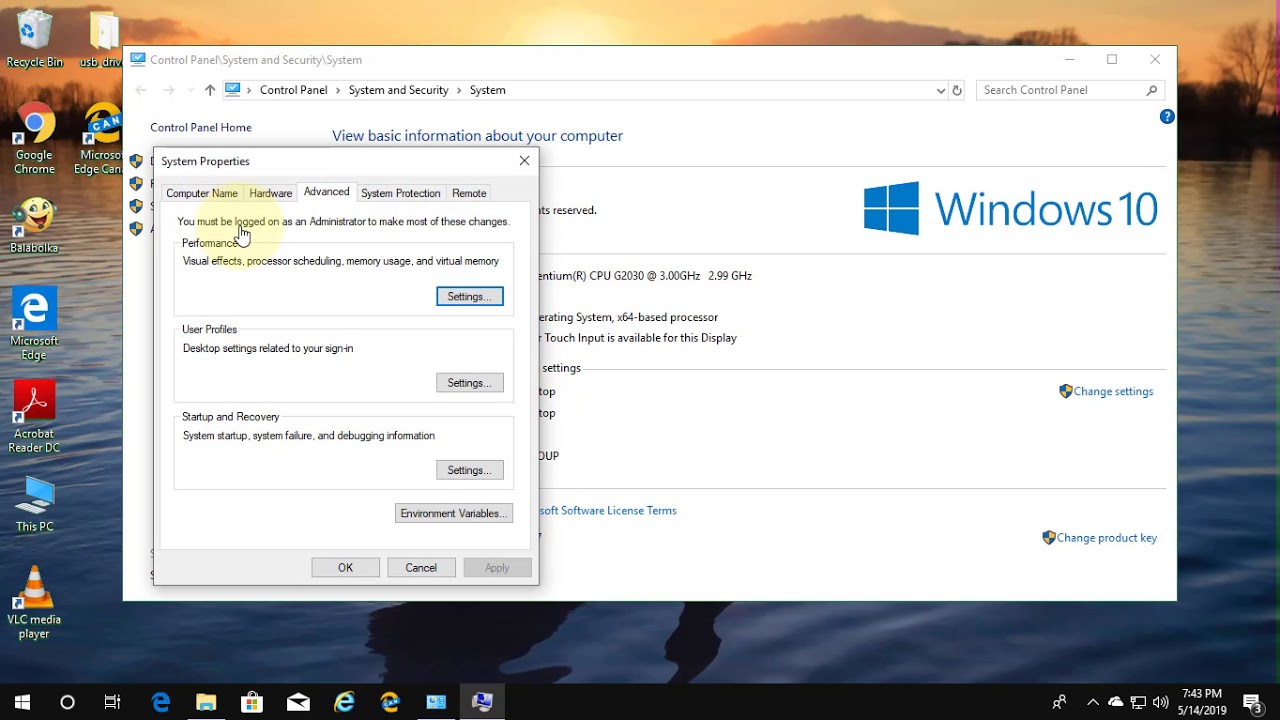Viewport: 1280px width, 720px height.
Task: Open Edge Canary from taskbar
Action: [390, 702]
